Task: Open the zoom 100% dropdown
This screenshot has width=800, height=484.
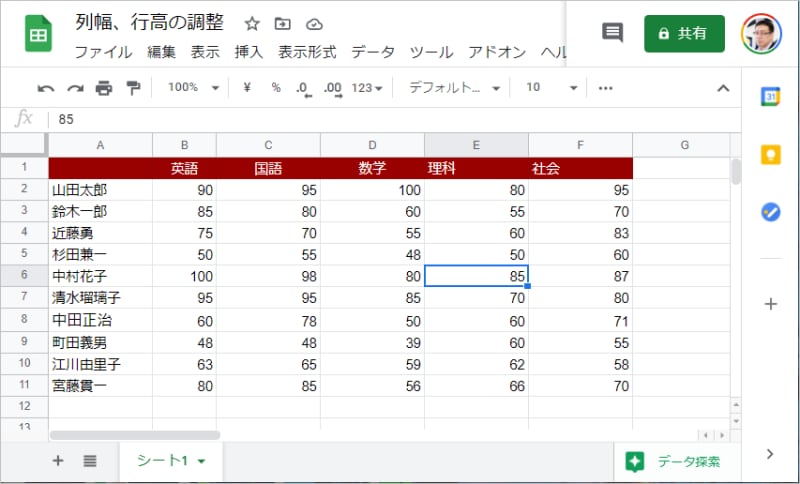Action: tap(193, 88)
